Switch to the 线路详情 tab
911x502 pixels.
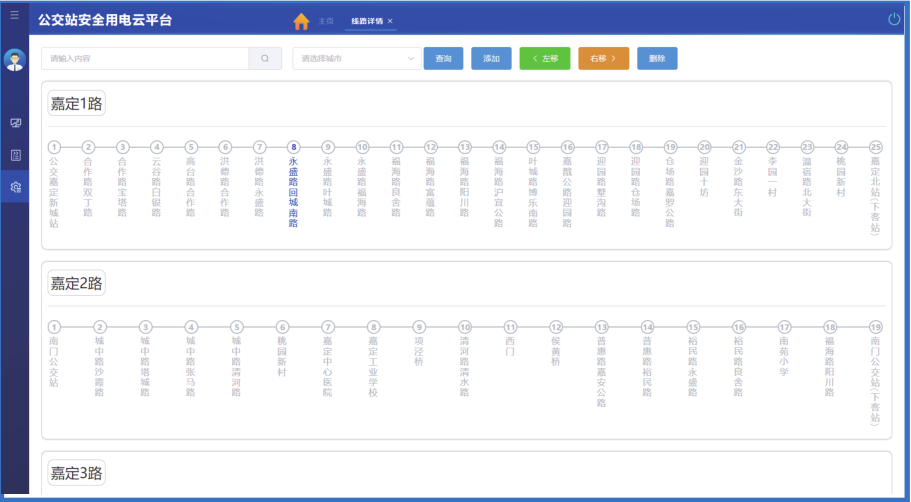366,21
